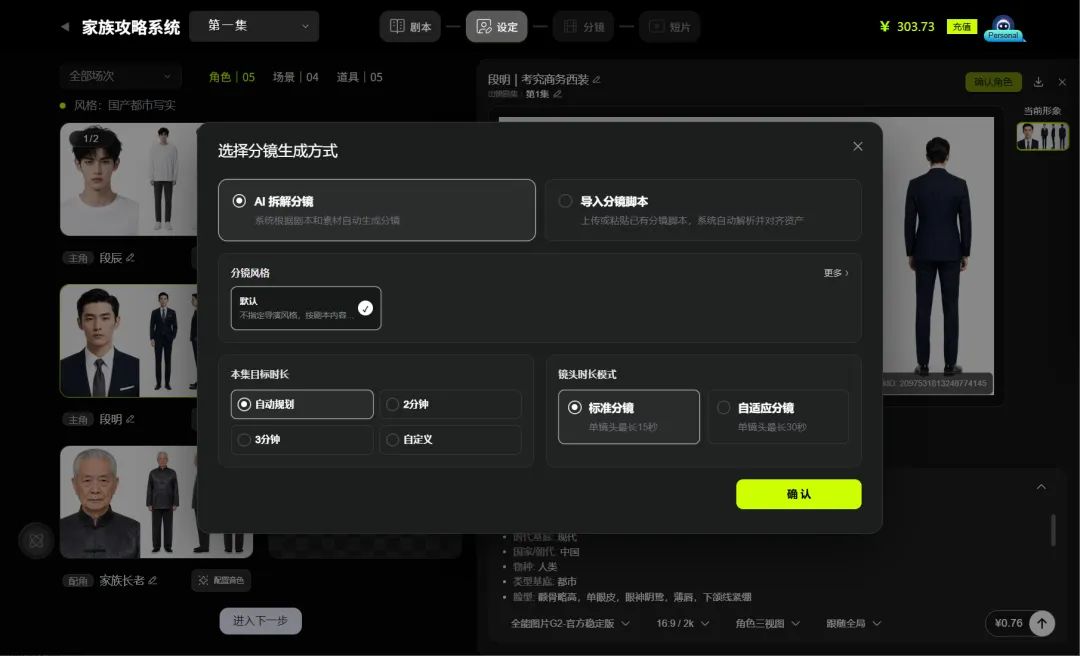The height and width of the screenshot is (656, 1080).
Task: Choose 3分钟 target duration
Action: [302, 440]
